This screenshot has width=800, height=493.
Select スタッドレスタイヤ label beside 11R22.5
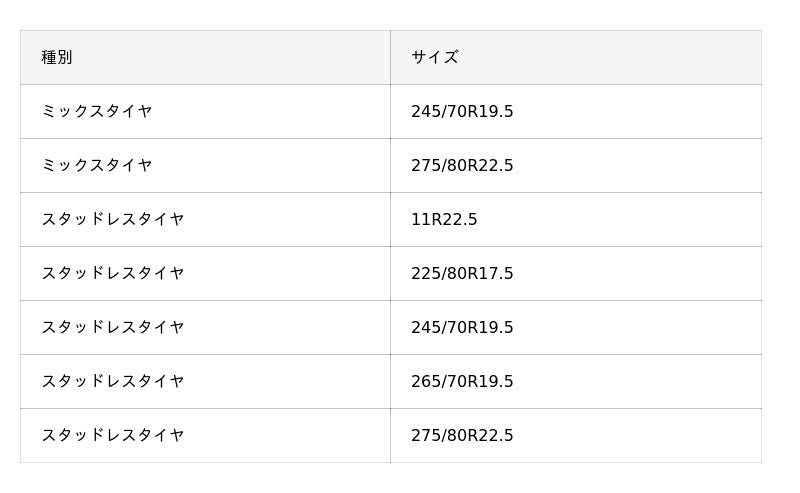coord(113,219)
